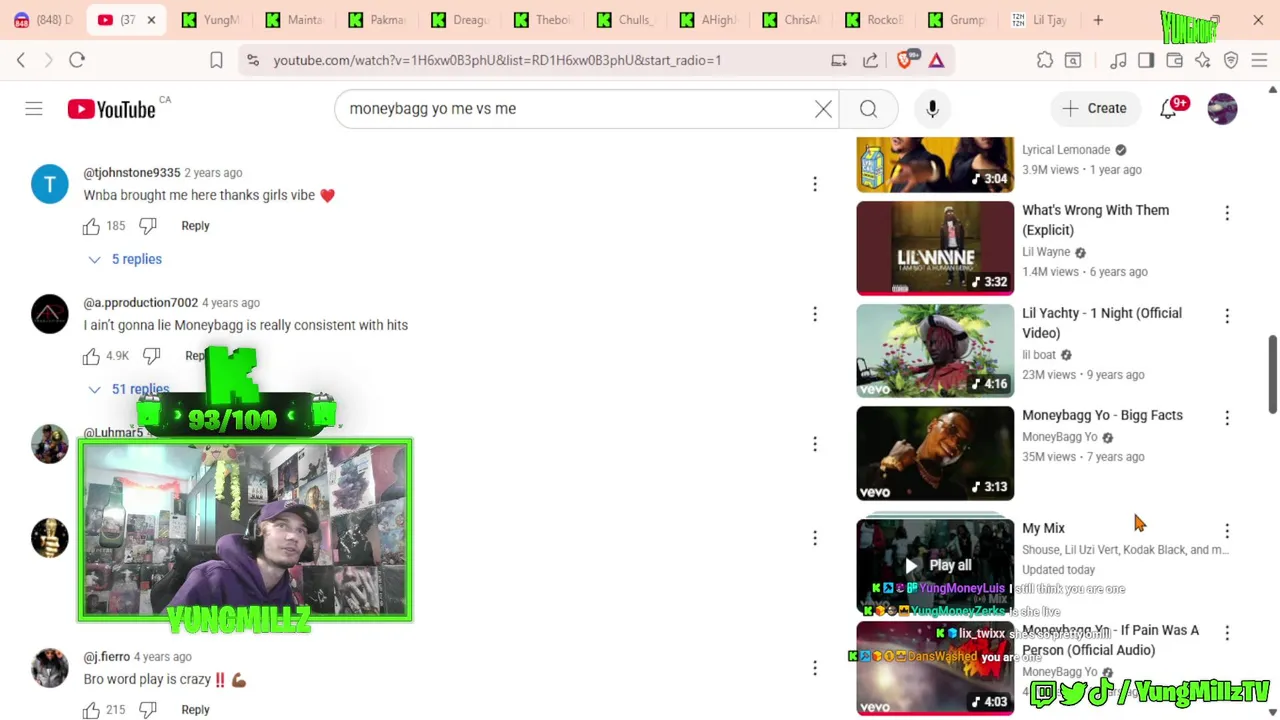The width and height of the screenshot is (1280, 720).
Task: Dislike the j.fierro comment
Action: coord(148,710)
